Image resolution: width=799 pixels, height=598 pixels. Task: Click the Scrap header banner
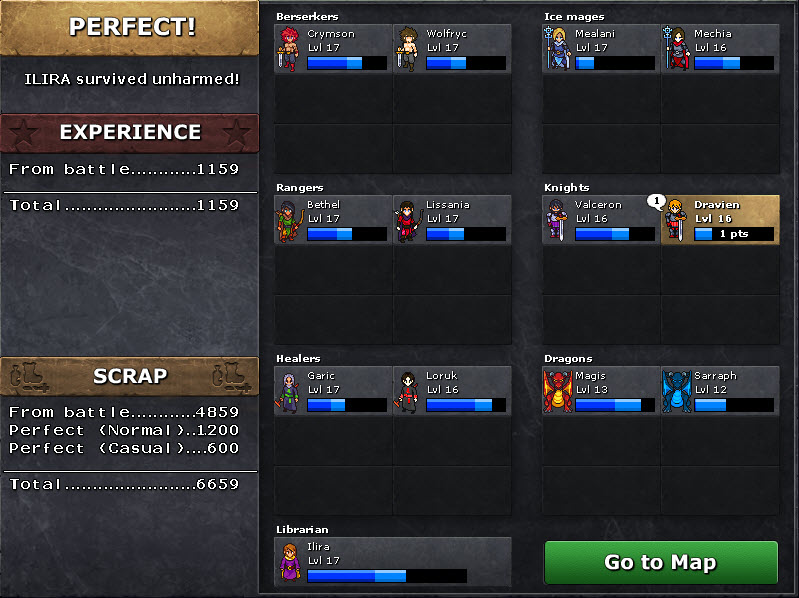[x=129, y=376]
